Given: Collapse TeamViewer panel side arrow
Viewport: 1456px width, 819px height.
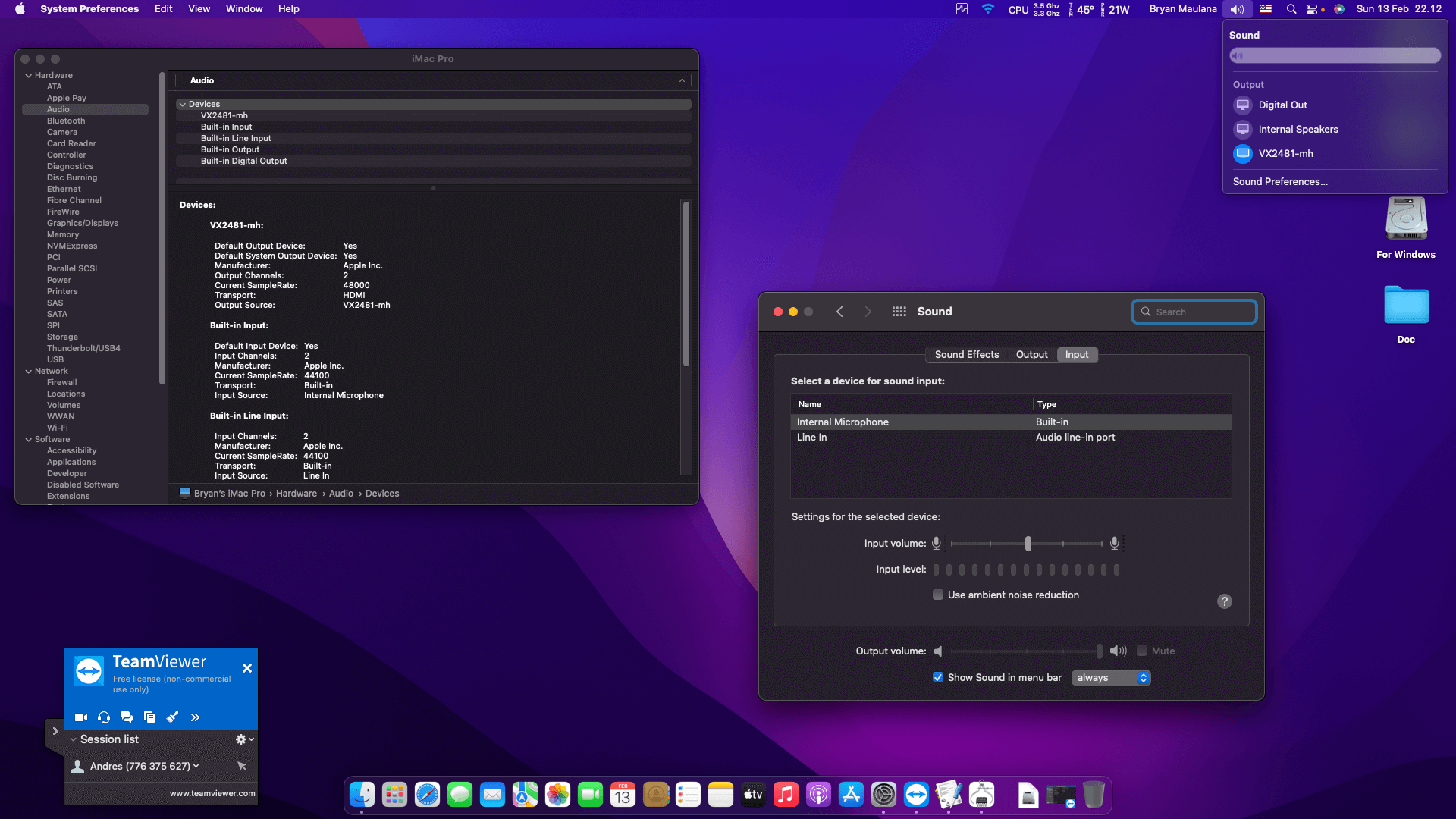Looking at the screenshot, I should tap(55, 731).
